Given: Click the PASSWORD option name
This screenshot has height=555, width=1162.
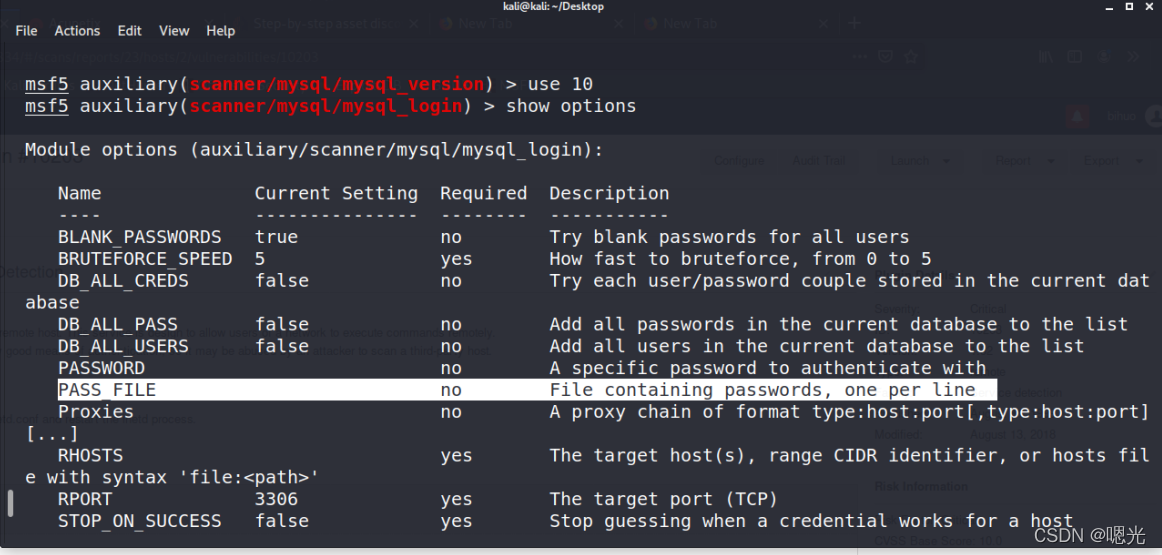Looking at the screenshot, I should coord(102,368).
